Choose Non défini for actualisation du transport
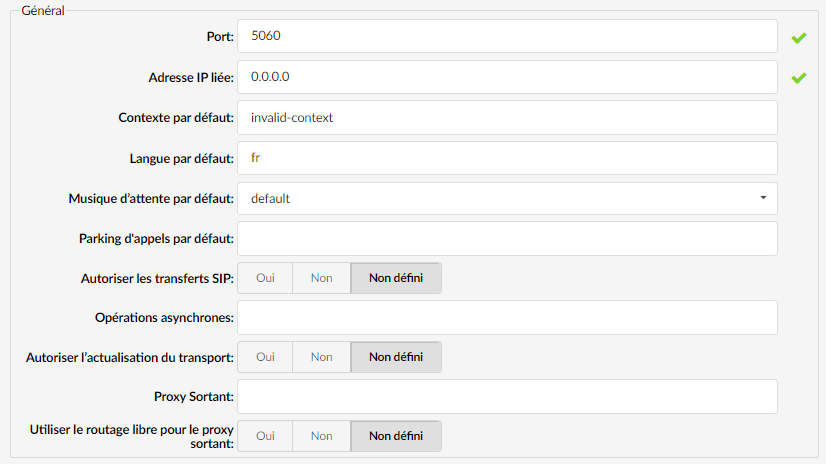The image size is (826, 464). [x=396, y=357]
